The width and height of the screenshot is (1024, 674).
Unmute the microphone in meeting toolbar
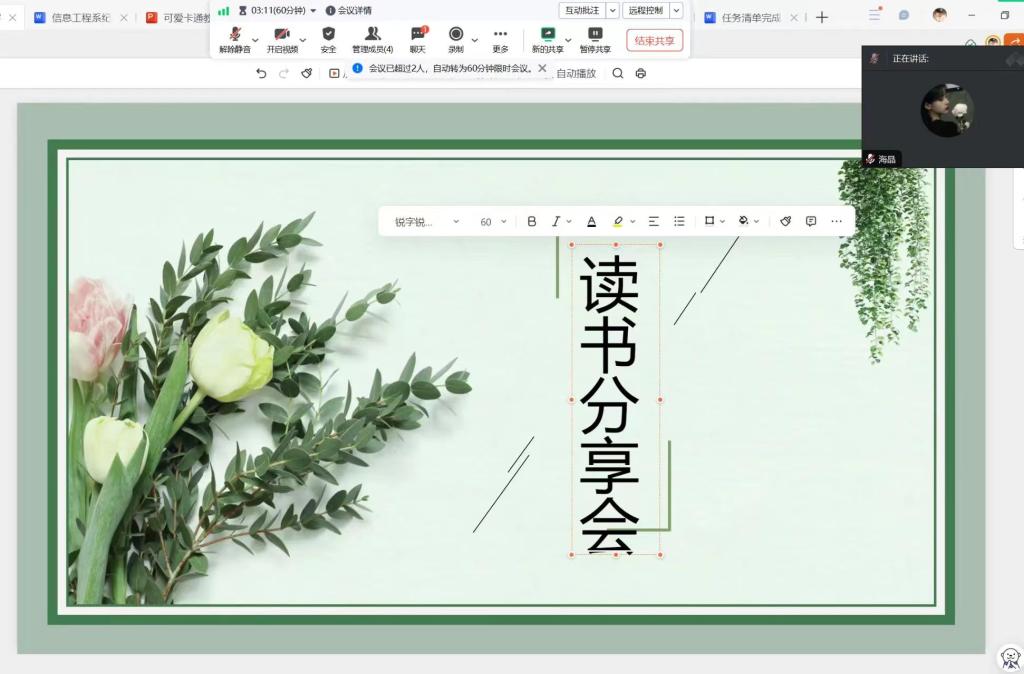pos(235,39)
